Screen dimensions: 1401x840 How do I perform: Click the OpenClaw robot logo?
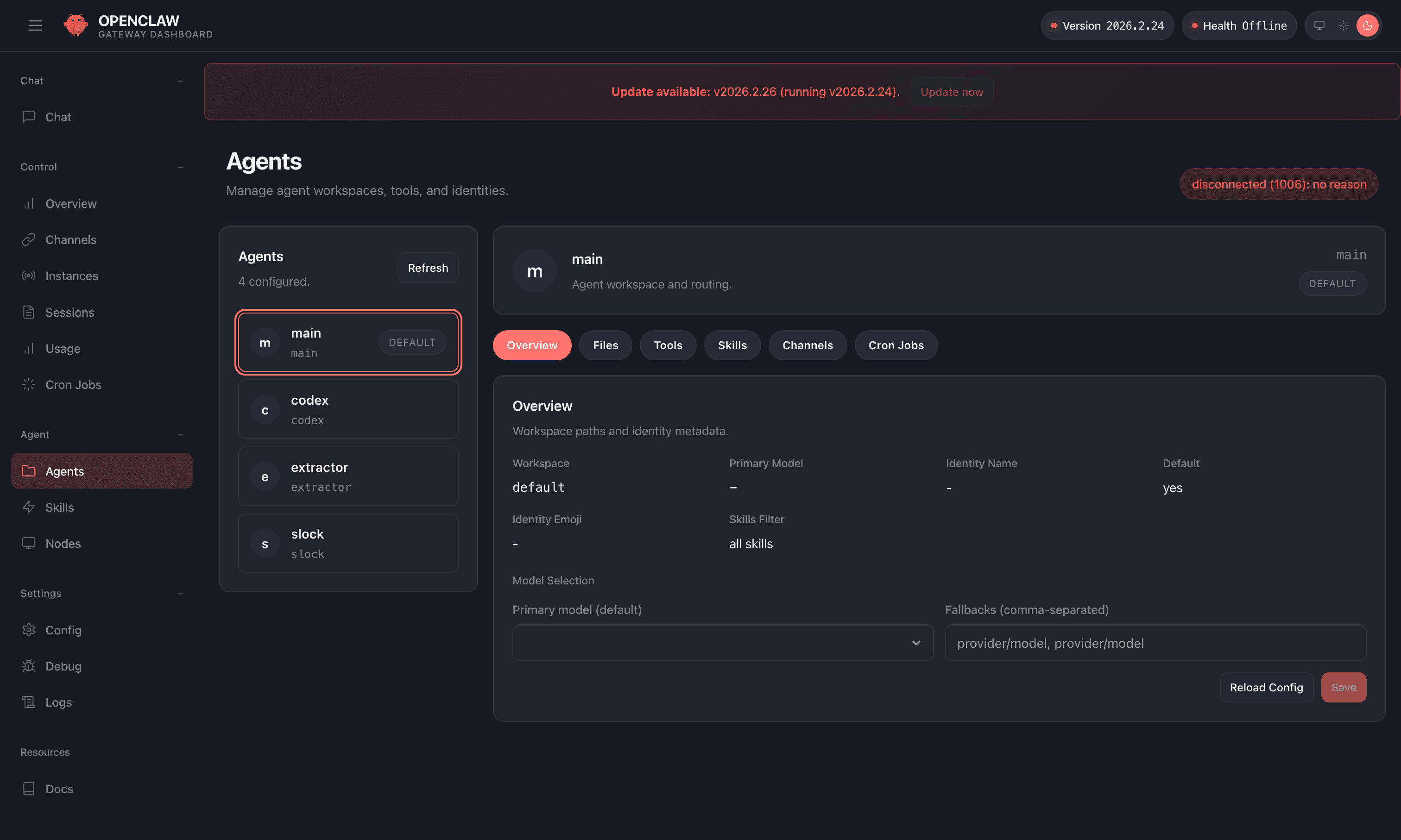point(76,25)
